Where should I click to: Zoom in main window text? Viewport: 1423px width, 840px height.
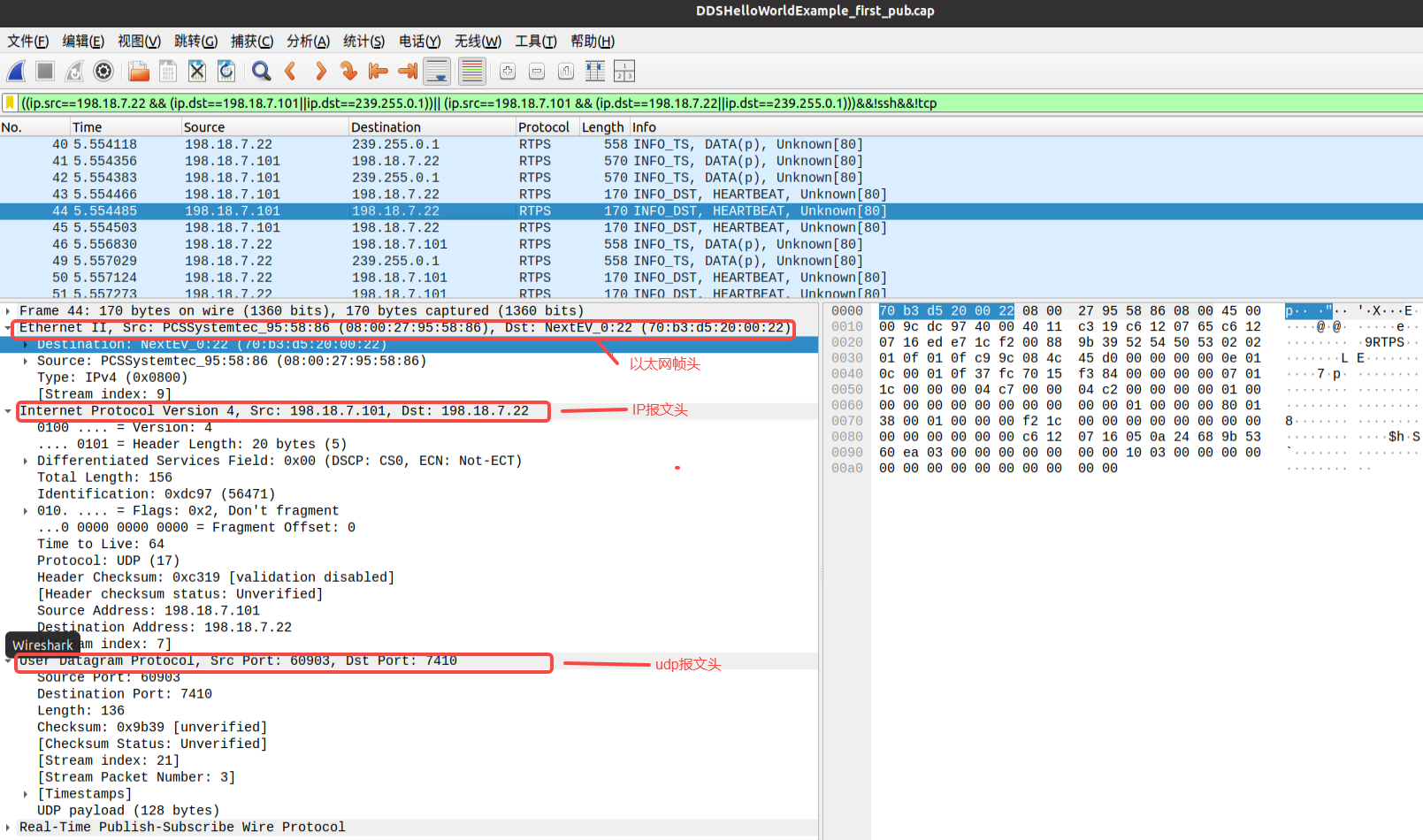point(508,72)
